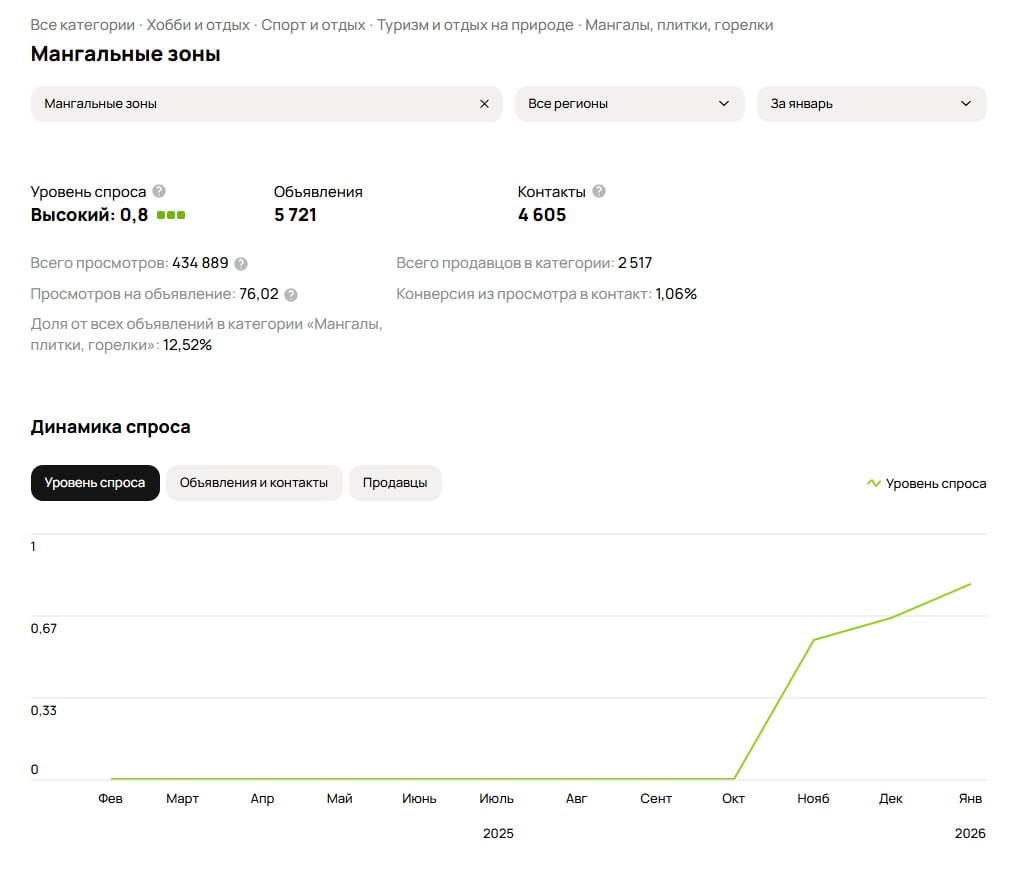
Task: Click the Янв label on chart axis
Action: (970, 799)
